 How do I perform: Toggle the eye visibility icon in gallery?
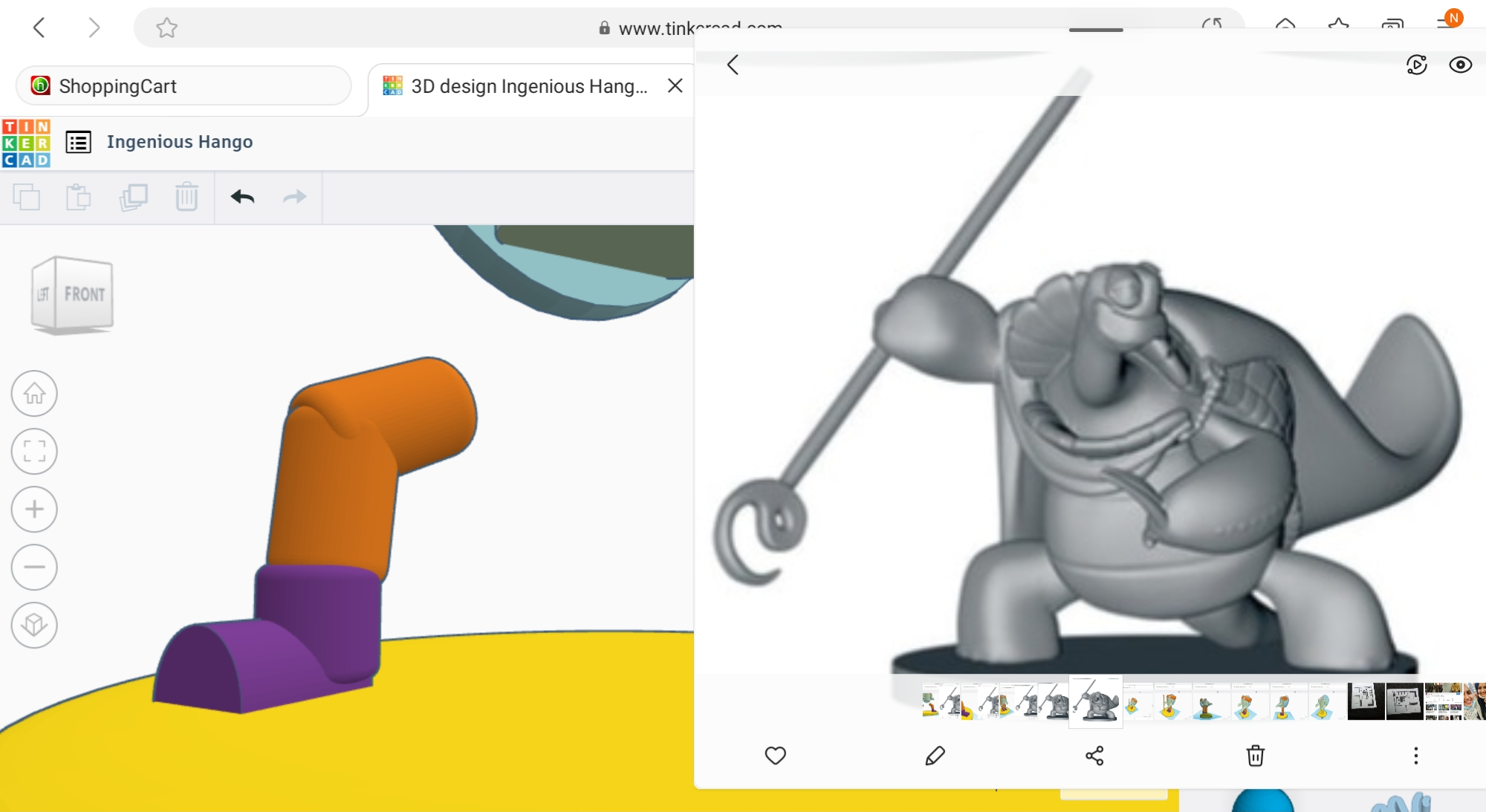coord(1460,65)
